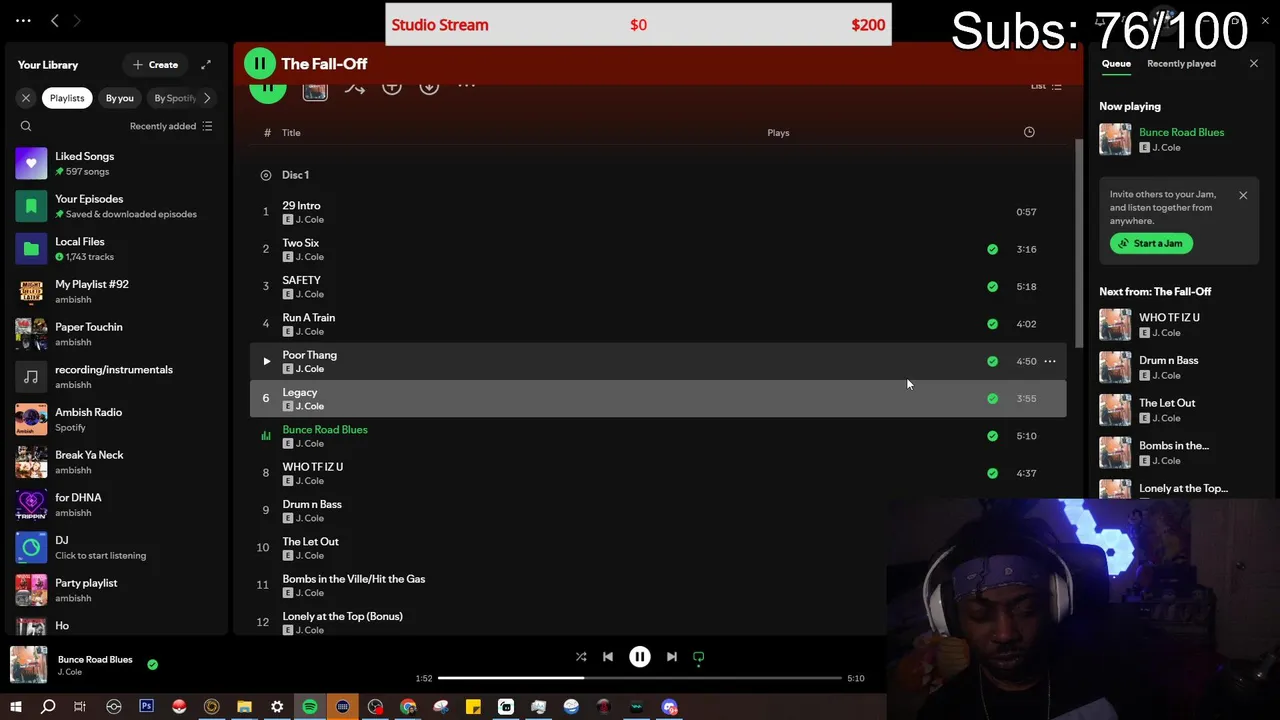Clear the library filter with X
This screenshot has height=720, width=1280.
(x=26, y=98)
